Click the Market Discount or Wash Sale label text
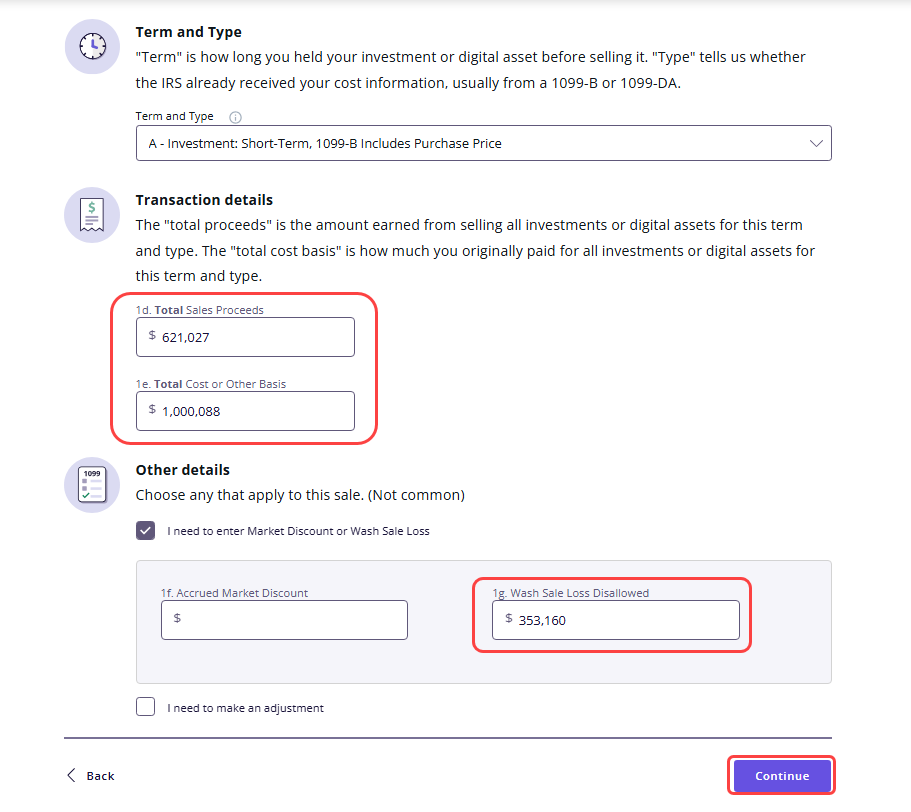 (298, 531)
